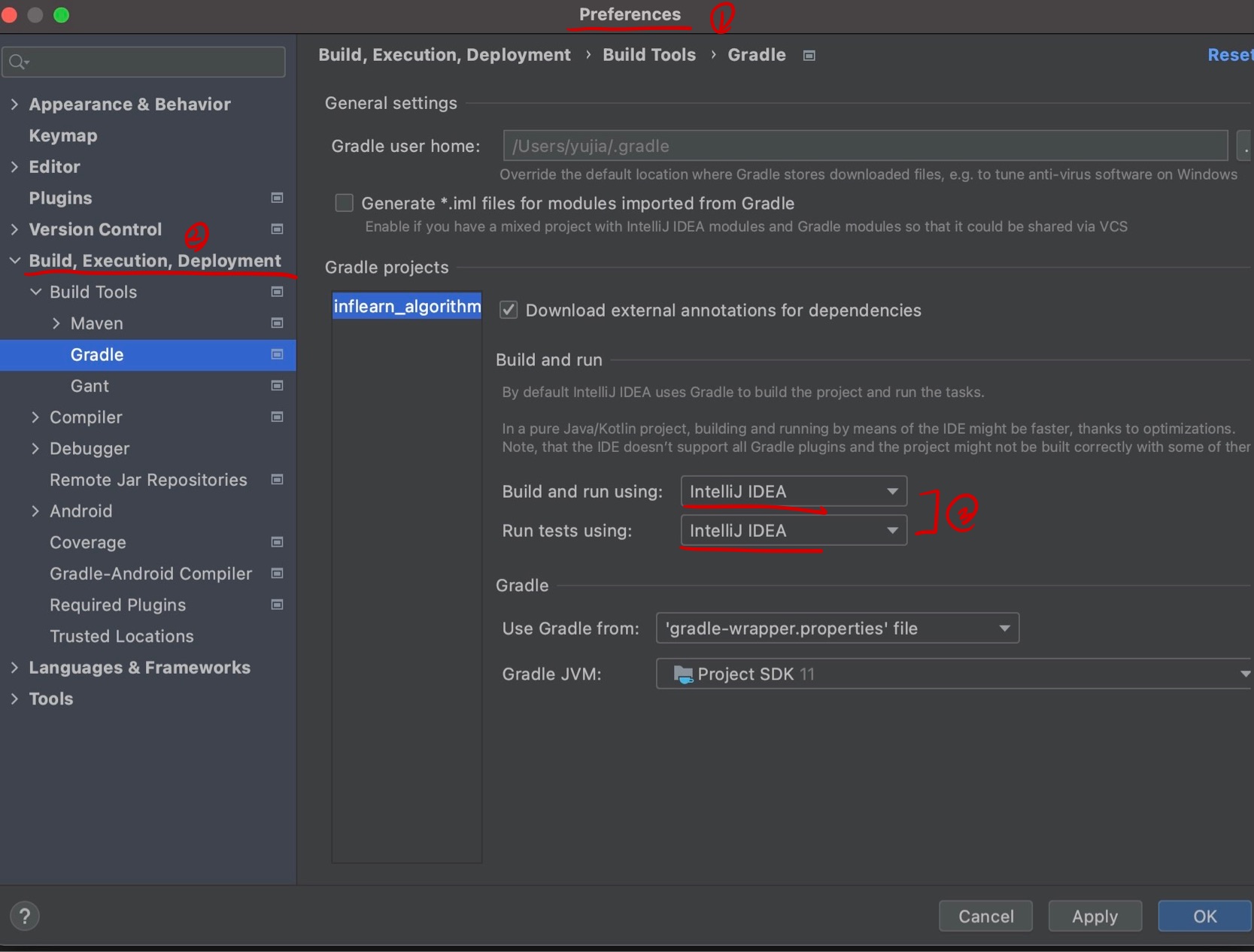Click the square icon beside Version Control
1254x952 pixels.
(276, 229)
